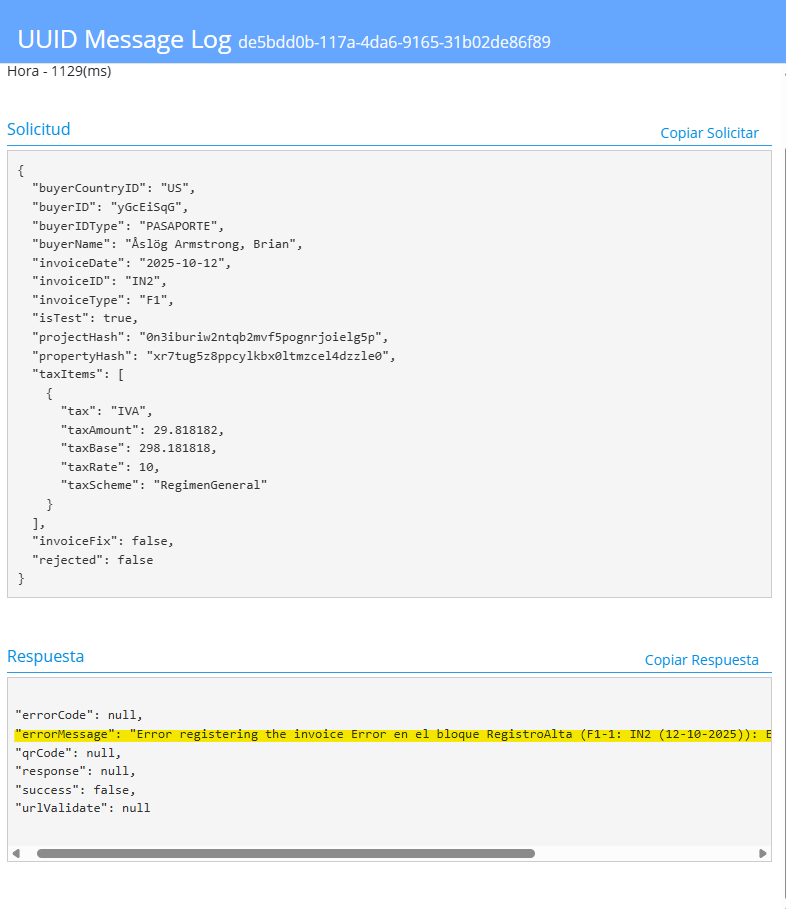
Task: Select the Respuesta section heading
Action: 46,656
